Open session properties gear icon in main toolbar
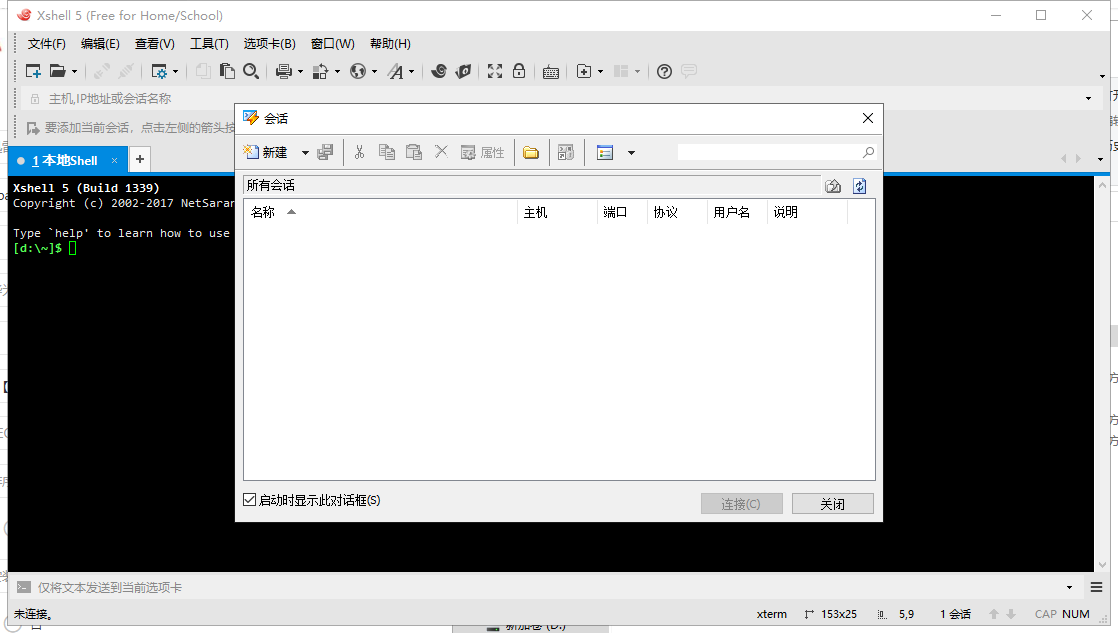The height and width of the screenshot is (633, 1118). (x=159, y=71)
